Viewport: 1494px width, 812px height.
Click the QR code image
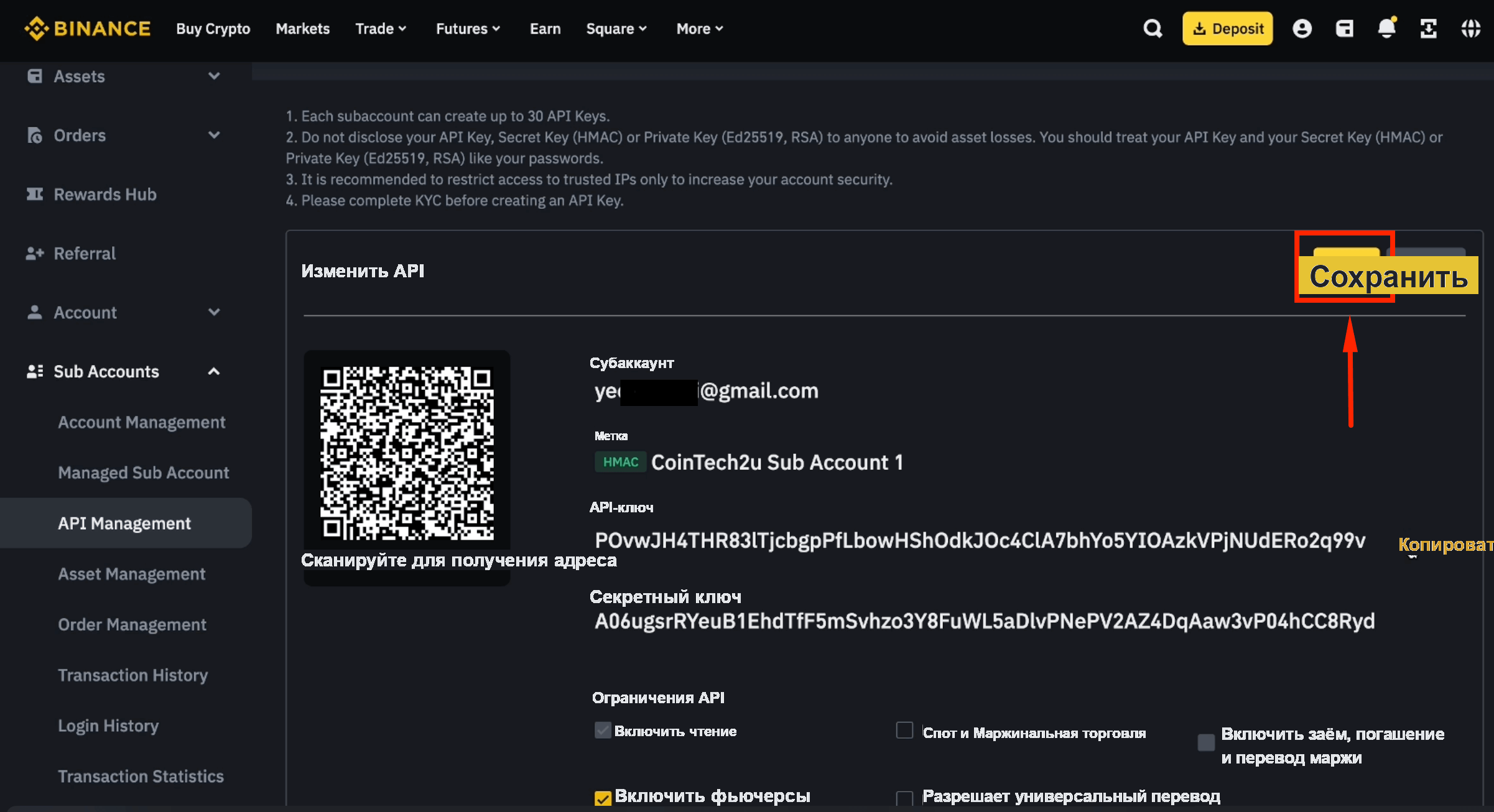click(407, 453)
